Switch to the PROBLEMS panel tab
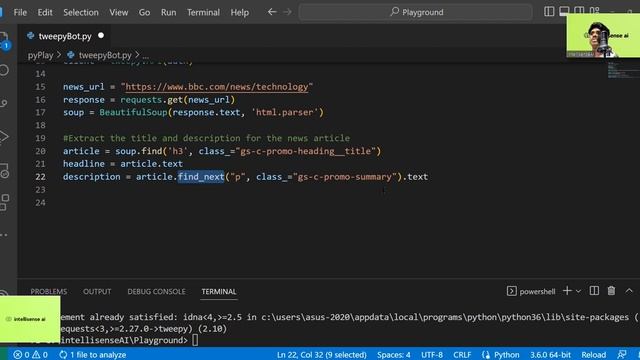 [x=49, y=291]
